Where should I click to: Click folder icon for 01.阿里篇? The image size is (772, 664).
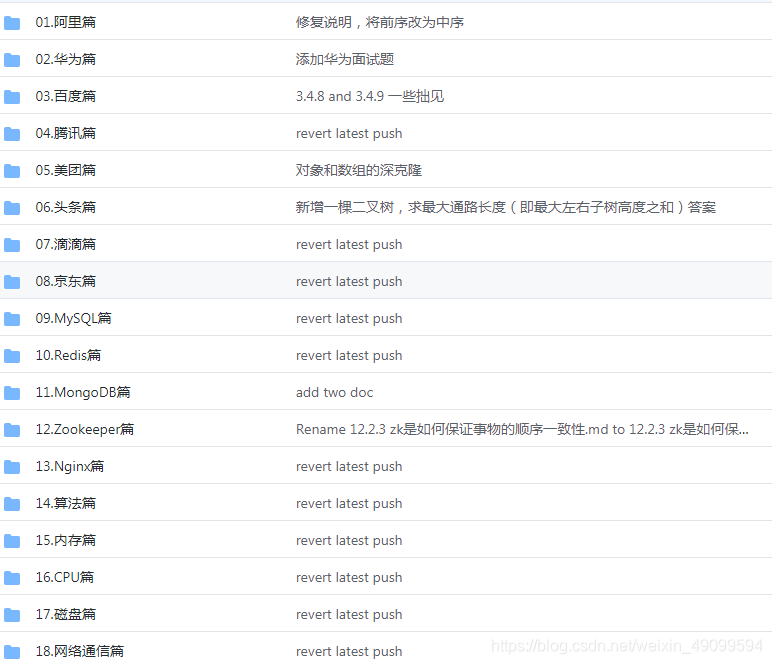point(12,23)
